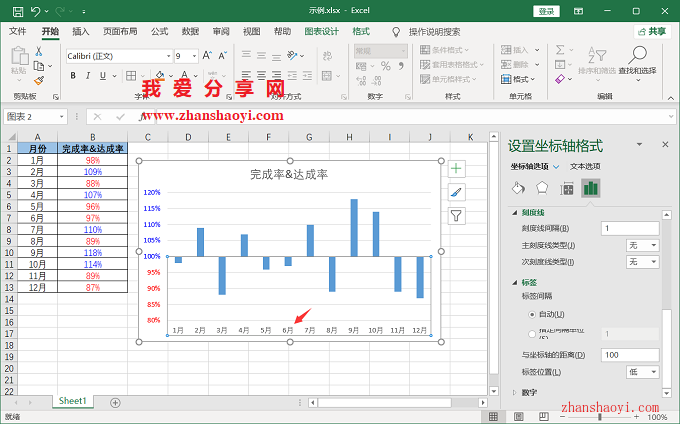Close the Format Axis pane
Image resolution: width=680 pixels, height=424 pixels.
[665, 144]
